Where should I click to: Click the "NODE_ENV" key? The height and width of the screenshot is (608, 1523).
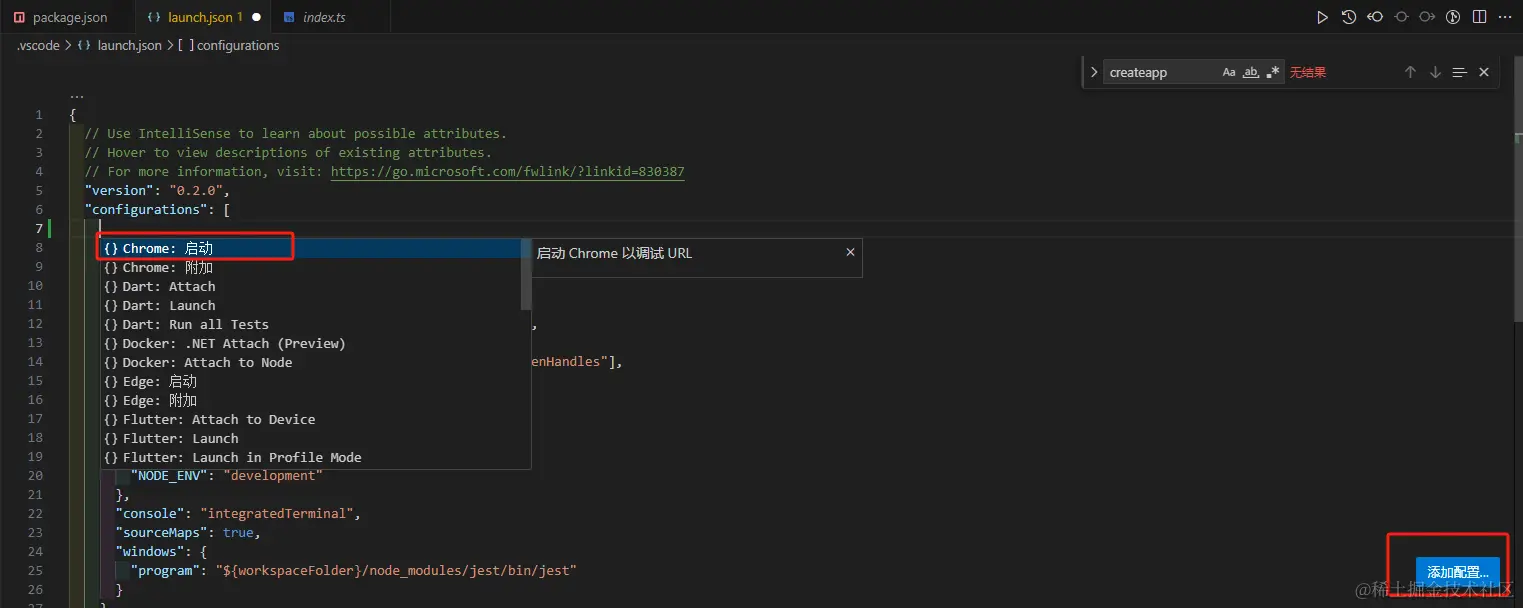(x=169, y=475)
